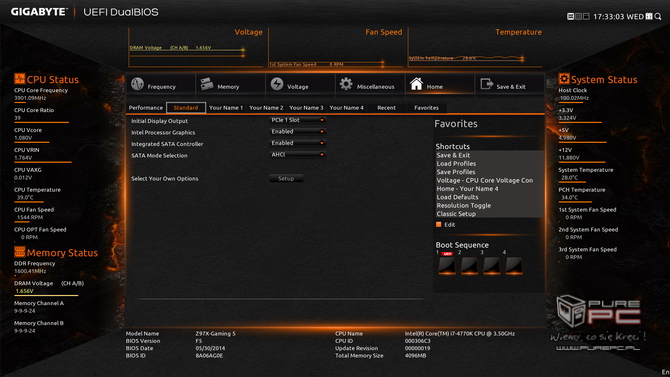
Task: Open Initial Display Output dropdown
Action: 298,120
